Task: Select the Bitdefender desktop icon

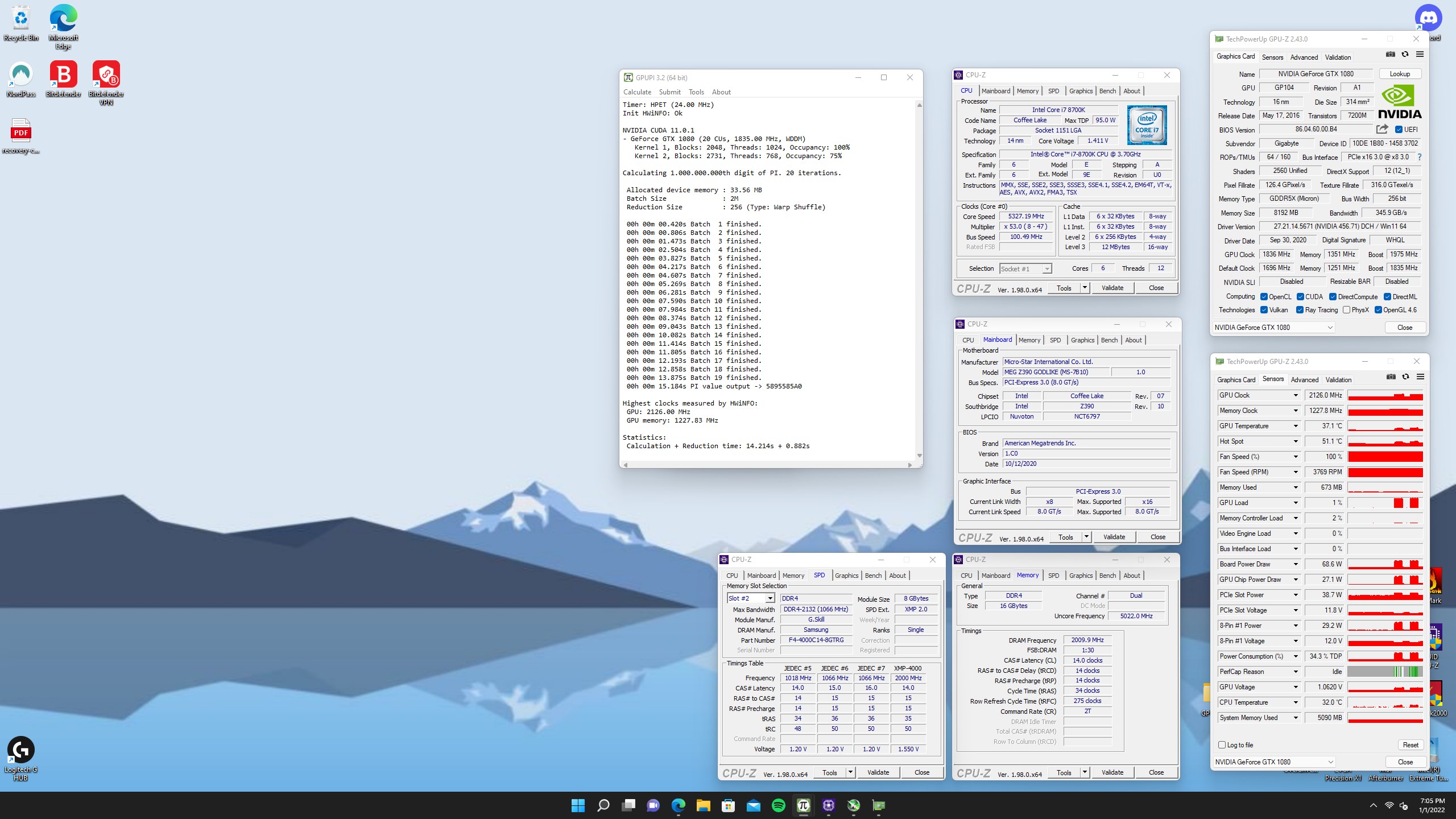Action: [x=63, y=80]
